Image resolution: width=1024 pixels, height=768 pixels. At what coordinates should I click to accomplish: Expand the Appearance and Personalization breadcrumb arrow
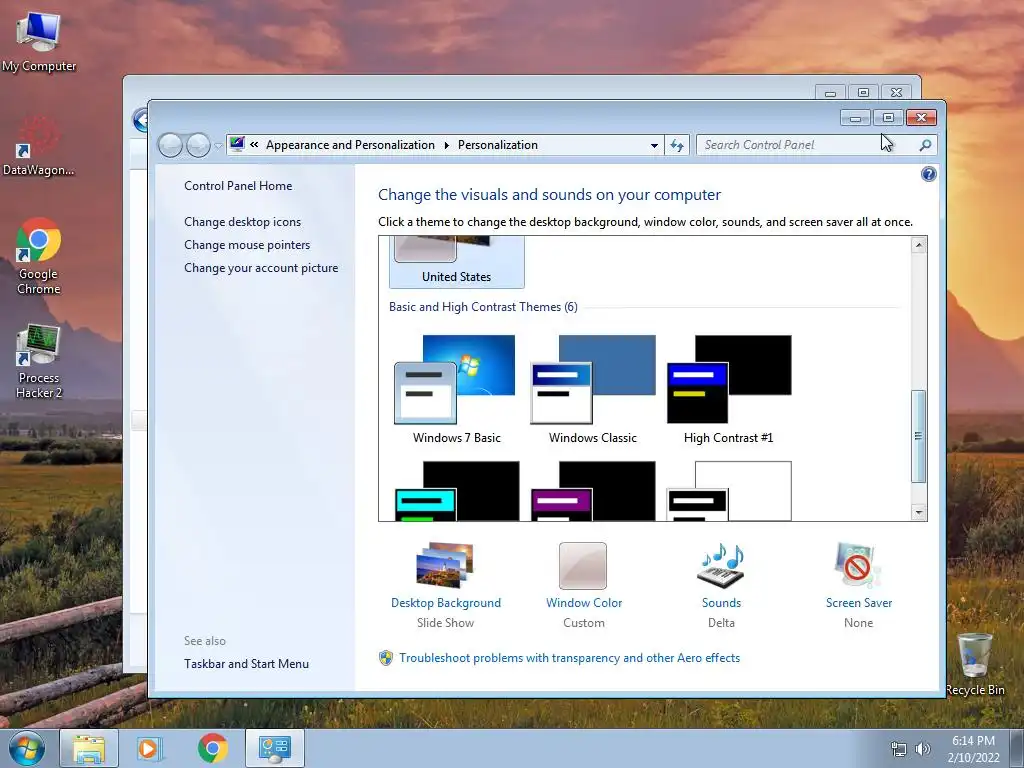click(447, 145)
